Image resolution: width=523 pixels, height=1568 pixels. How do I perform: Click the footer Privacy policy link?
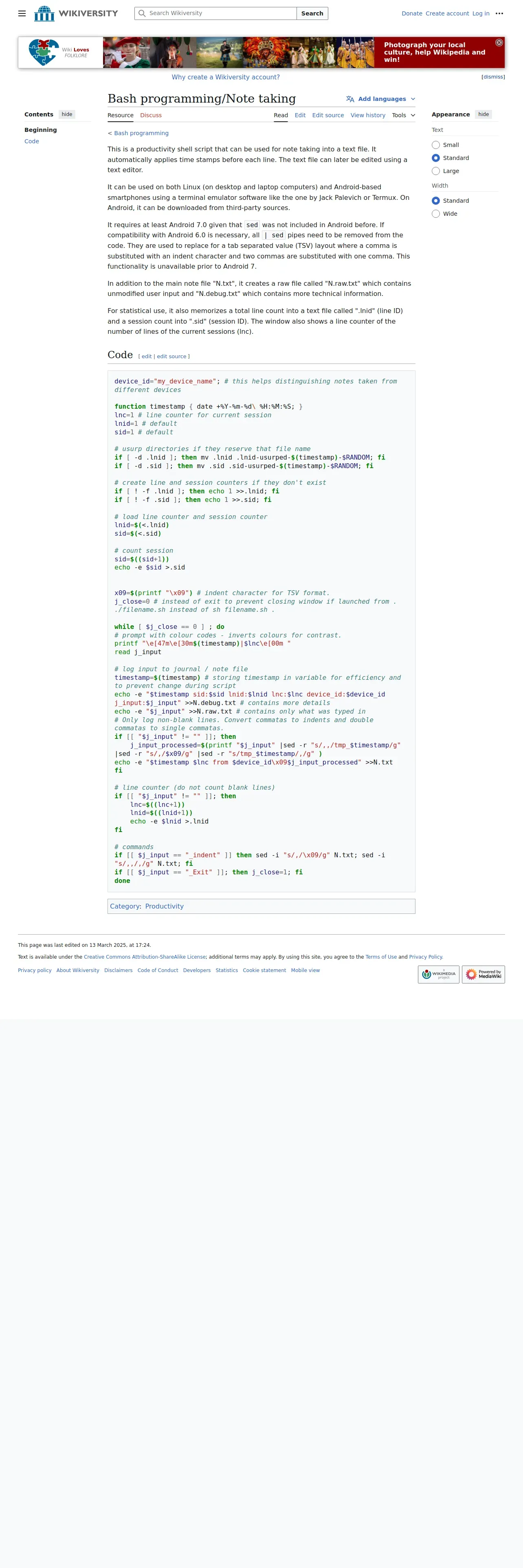coord(35,970)
